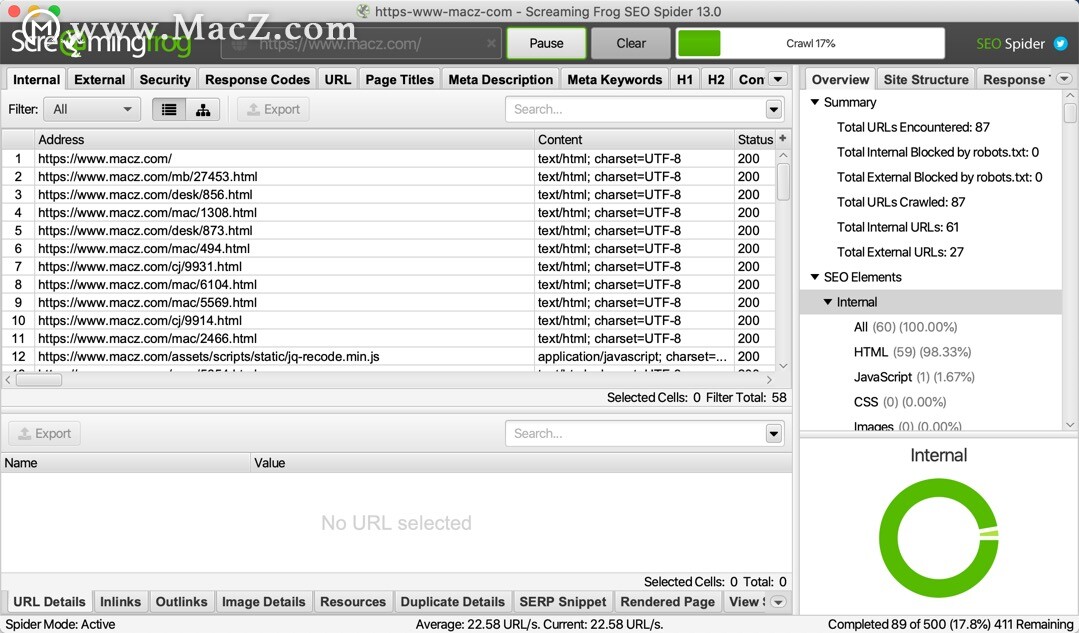Click the upper Export button
This screenshot has width=1079, height=633.
pyautogui.click(x=273, y=109)
